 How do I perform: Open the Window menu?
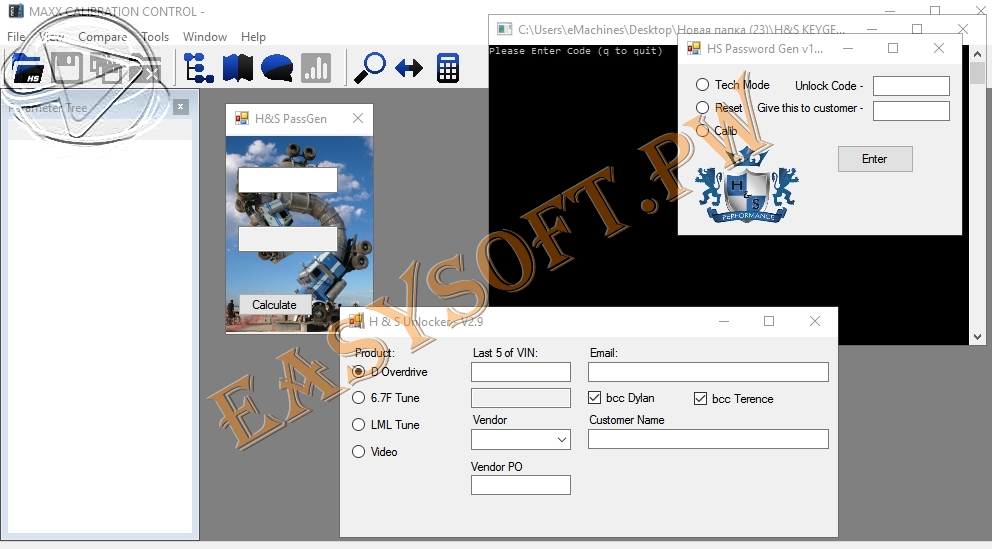pyautogui.click(x=205, y=37)
